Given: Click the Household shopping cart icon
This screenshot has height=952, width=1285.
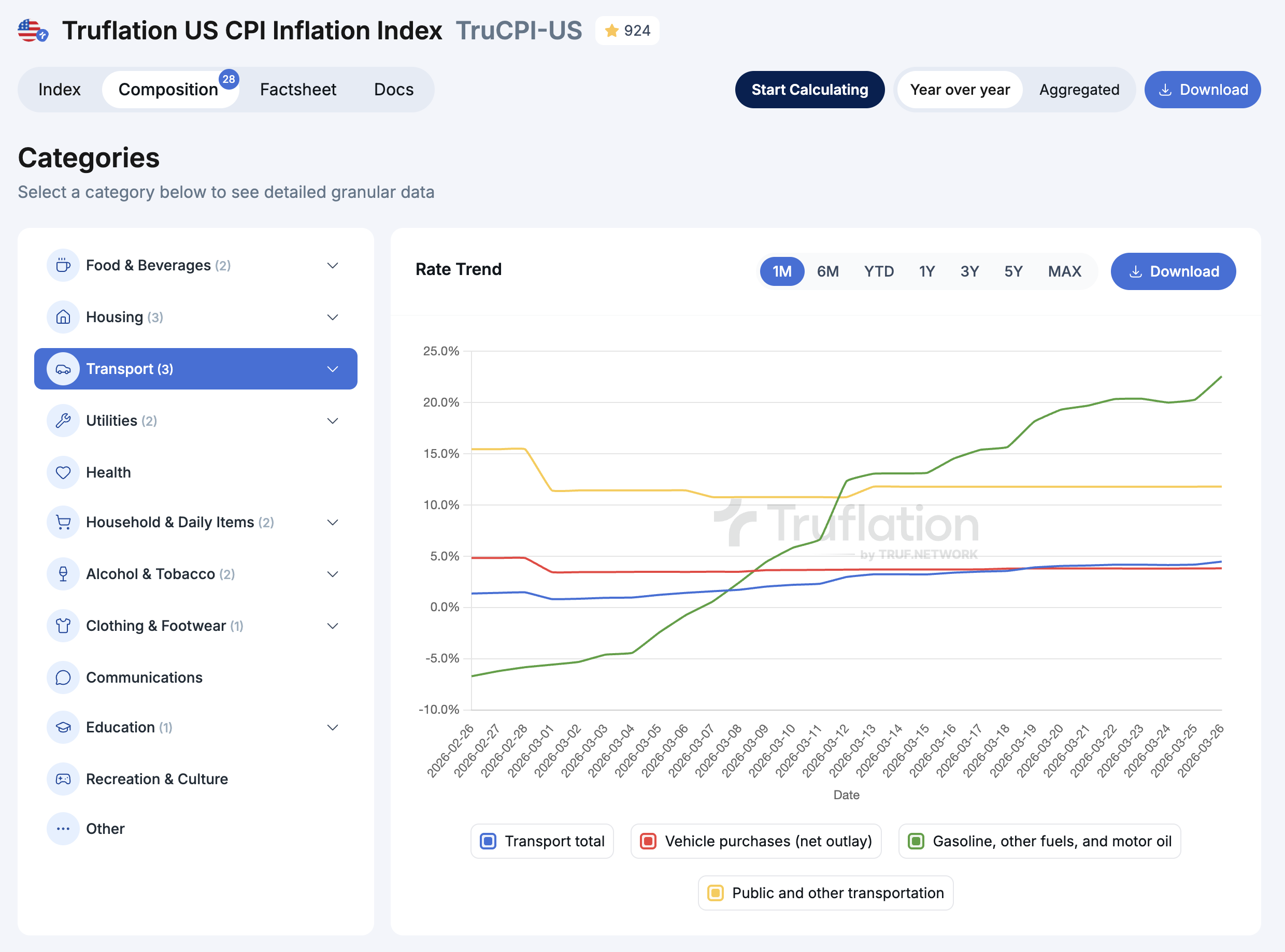Looking at the screenshot, I should (63, 522).
